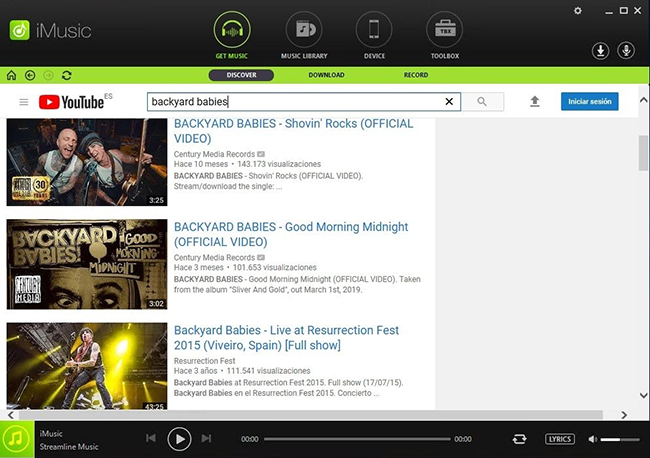Refresh the page with reload icon
The image size is (650, 458).
point(67,75)
